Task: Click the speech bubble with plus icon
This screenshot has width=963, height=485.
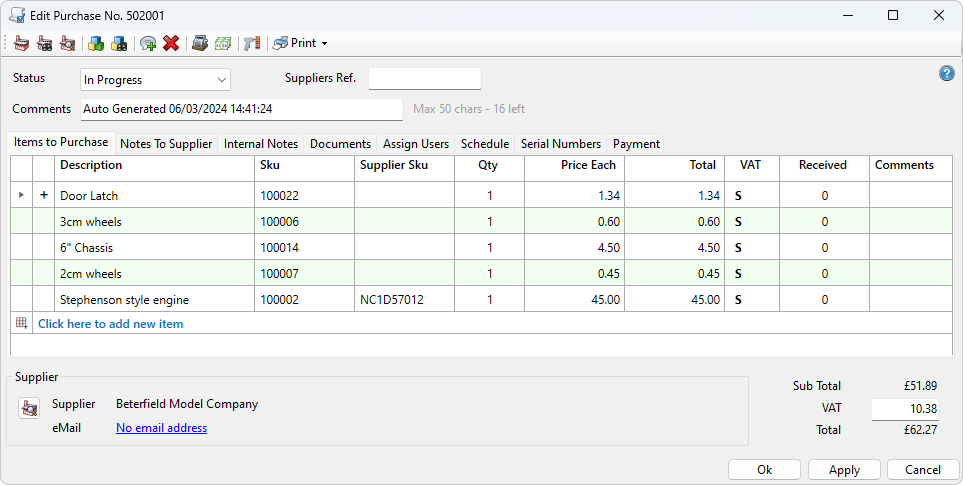Action: coord(148,43)
